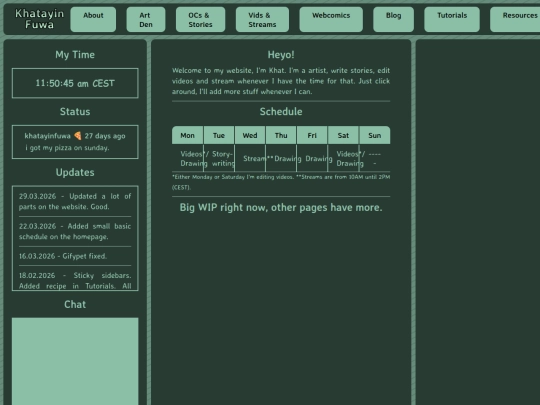This screenshot has height=405, width=540.
Task: Click the '27 days ago' timestamp
Action: [105, 136]
